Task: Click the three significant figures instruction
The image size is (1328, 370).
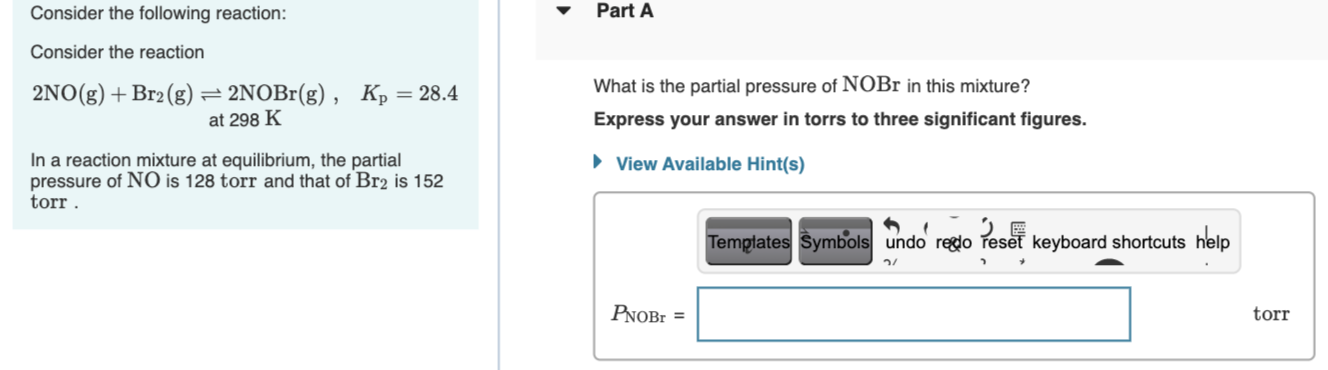Action: click(840, 120)
